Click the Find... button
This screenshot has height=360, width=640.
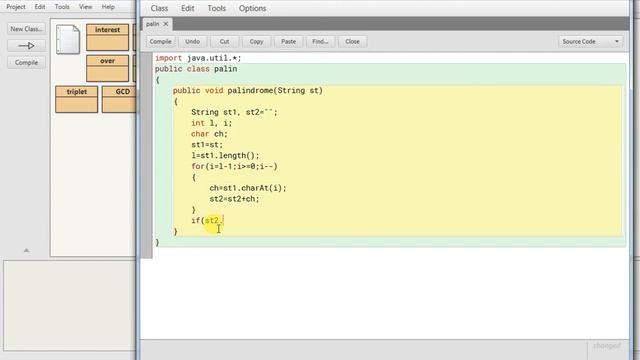click(x=320, y=42)
